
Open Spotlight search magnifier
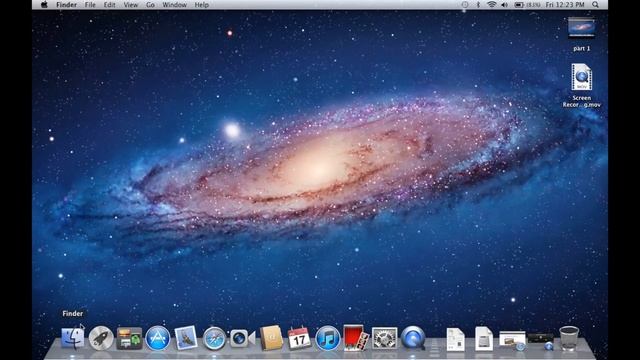tap(596, 5)
